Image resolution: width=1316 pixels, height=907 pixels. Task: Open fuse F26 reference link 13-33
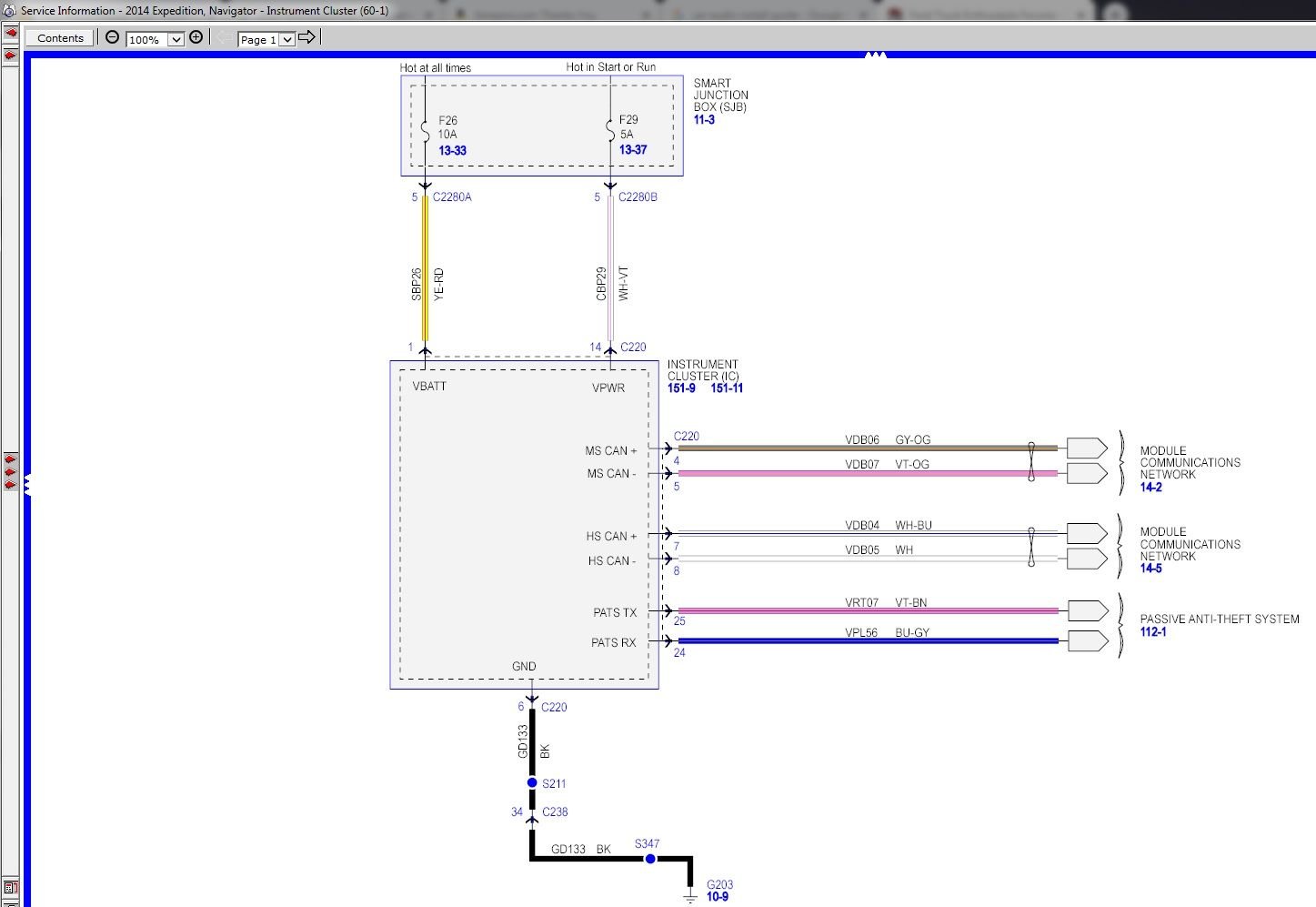(x=452, y=151)
